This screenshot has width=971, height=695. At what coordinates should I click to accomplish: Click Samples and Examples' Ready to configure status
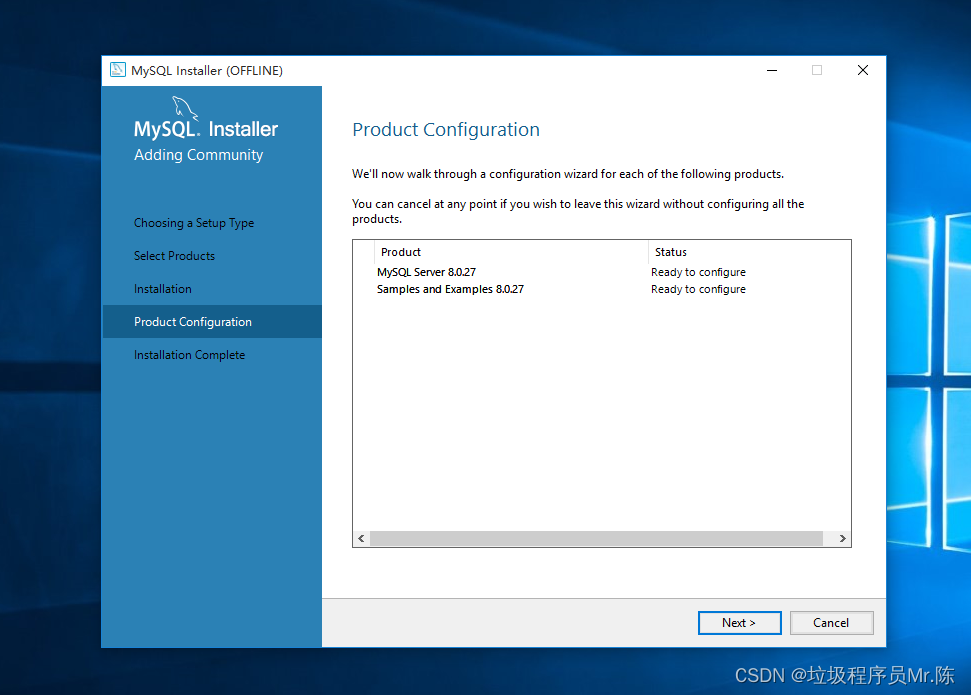[x=698, y=289]
